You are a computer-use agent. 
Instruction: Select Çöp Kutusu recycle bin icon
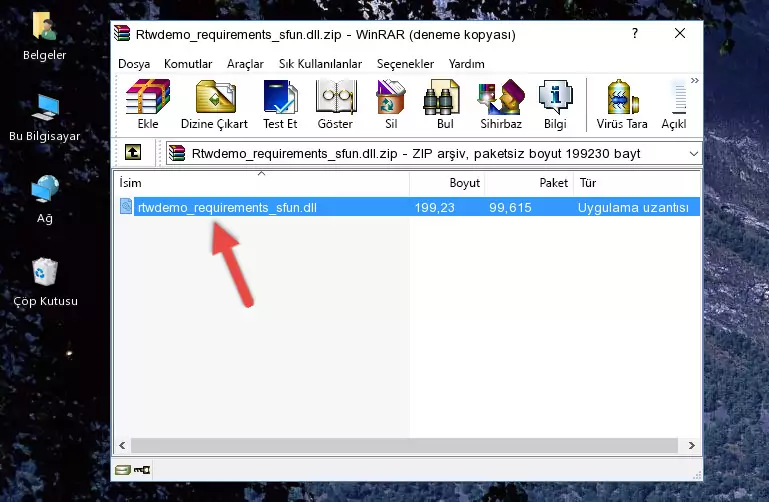[45, 282]
